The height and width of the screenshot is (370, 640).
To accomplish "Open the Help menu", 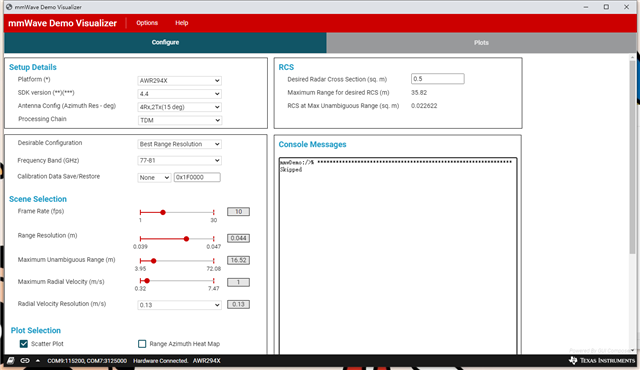I will [182, 23].
